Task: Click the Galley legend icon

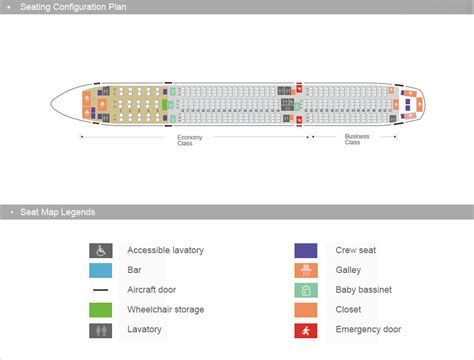Action: pos(306,270)
